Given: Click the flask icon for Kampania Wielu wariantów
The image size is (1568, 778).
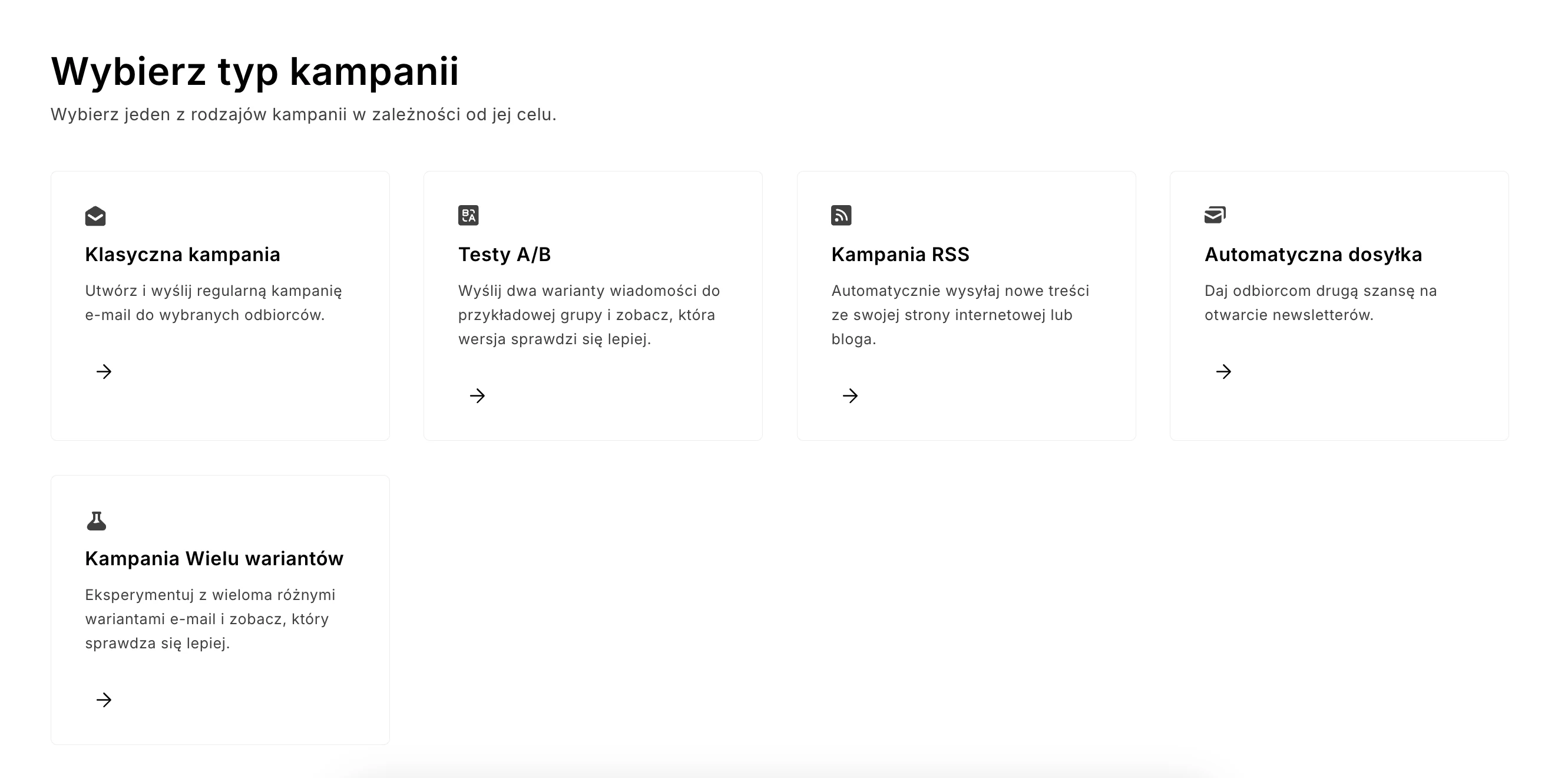Looking at the screenshot, I should pos(96,521).
